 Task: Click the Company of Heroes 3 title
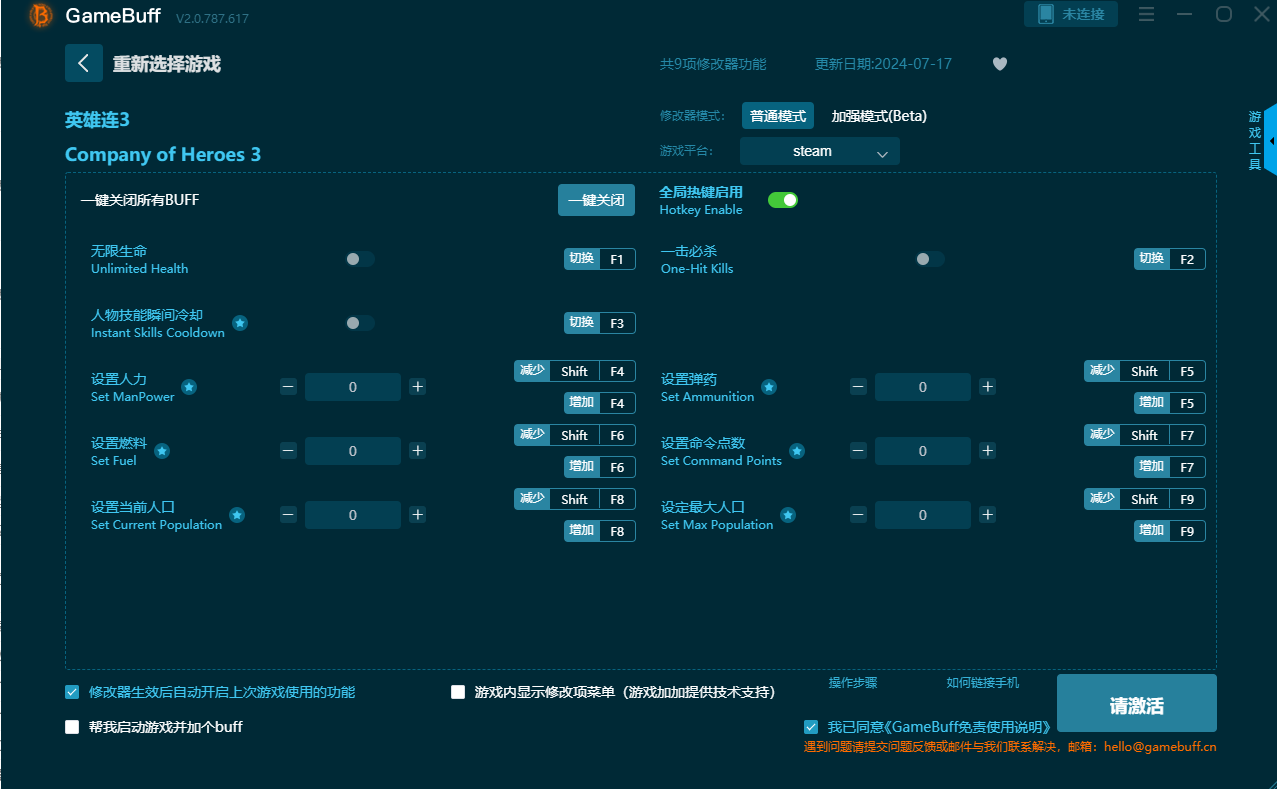(x=163, y=154)
